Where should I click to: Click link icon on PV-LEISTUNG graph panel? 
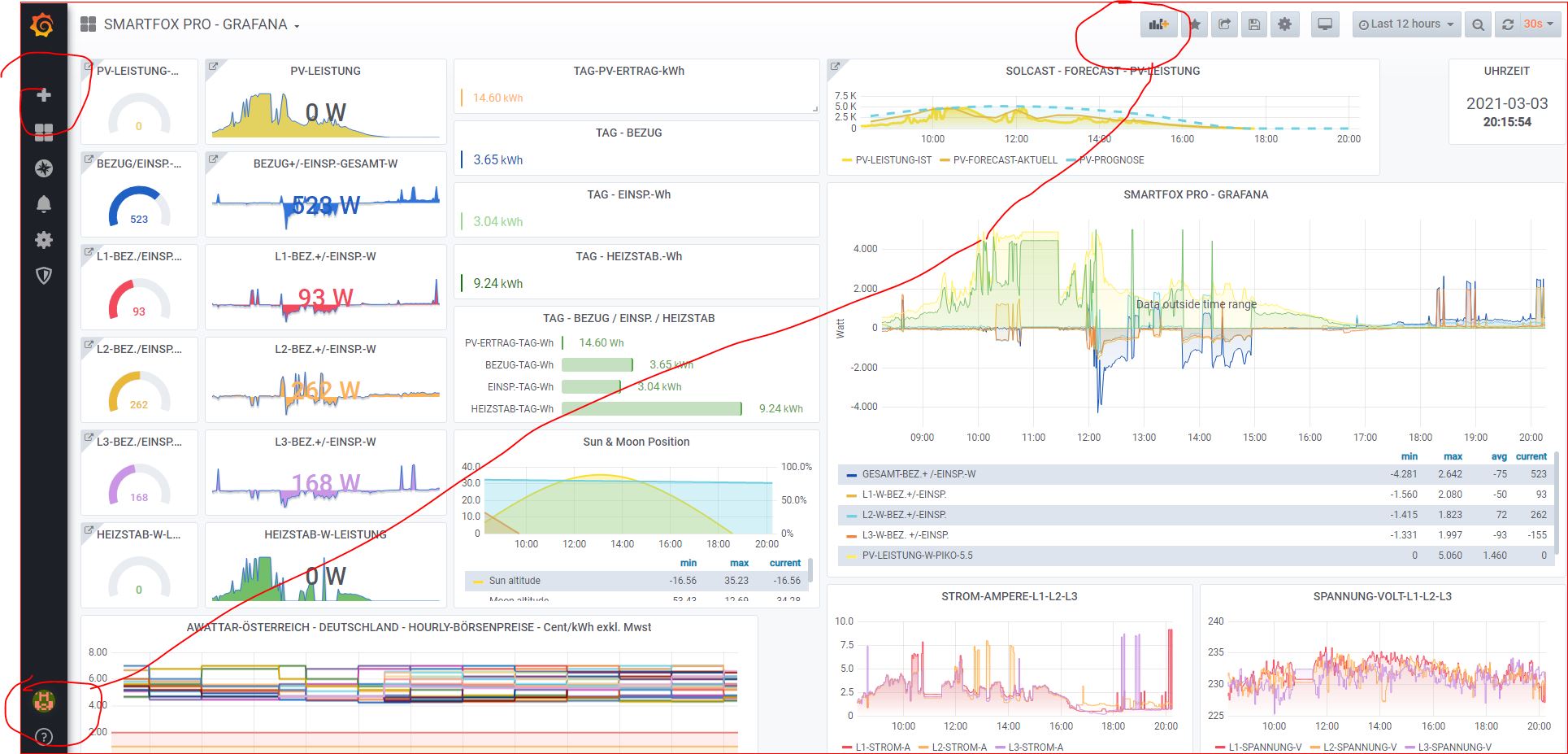(212, 66)
